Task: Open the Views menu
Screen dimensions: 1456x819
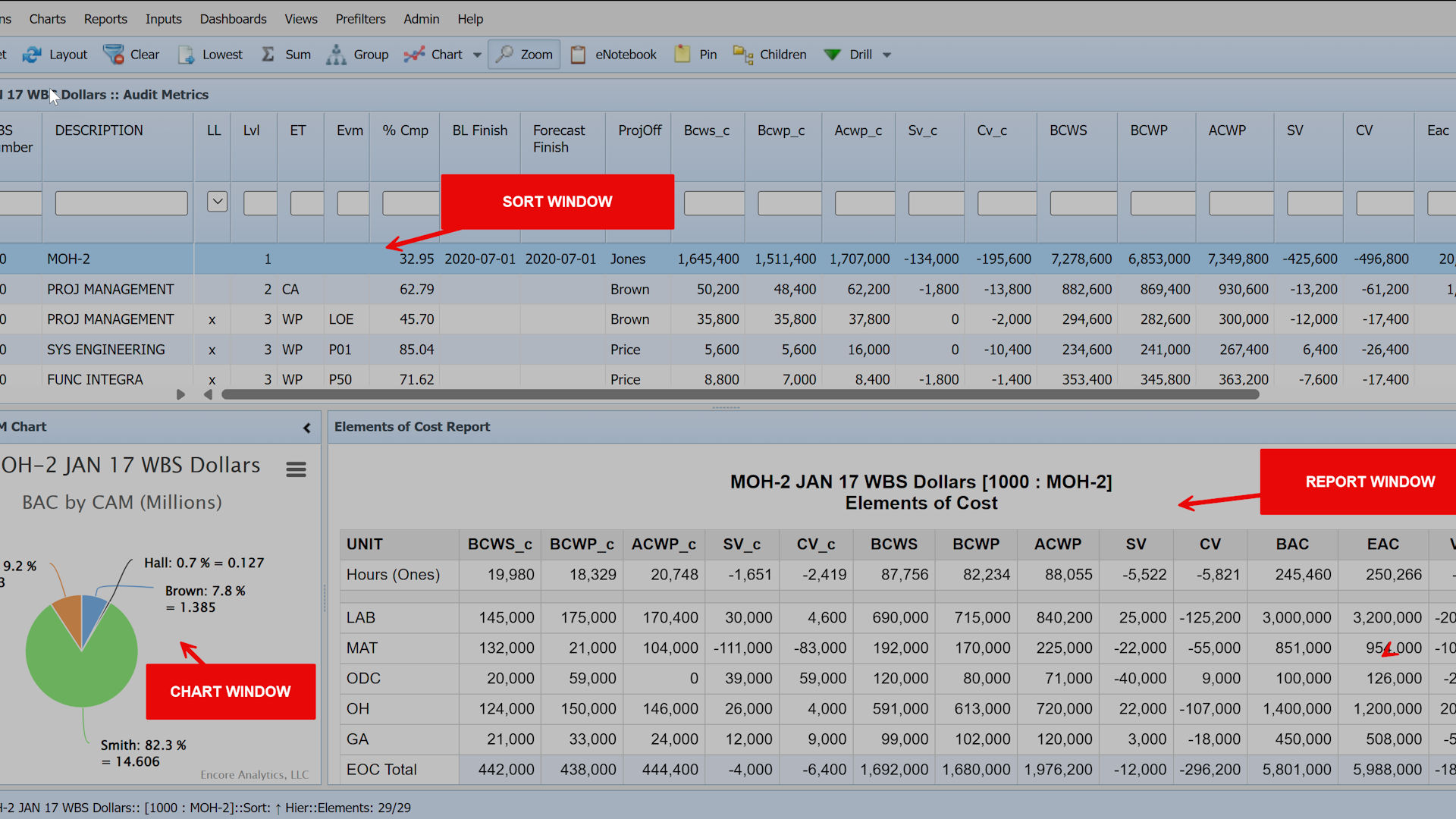Action: pos(301,19)
